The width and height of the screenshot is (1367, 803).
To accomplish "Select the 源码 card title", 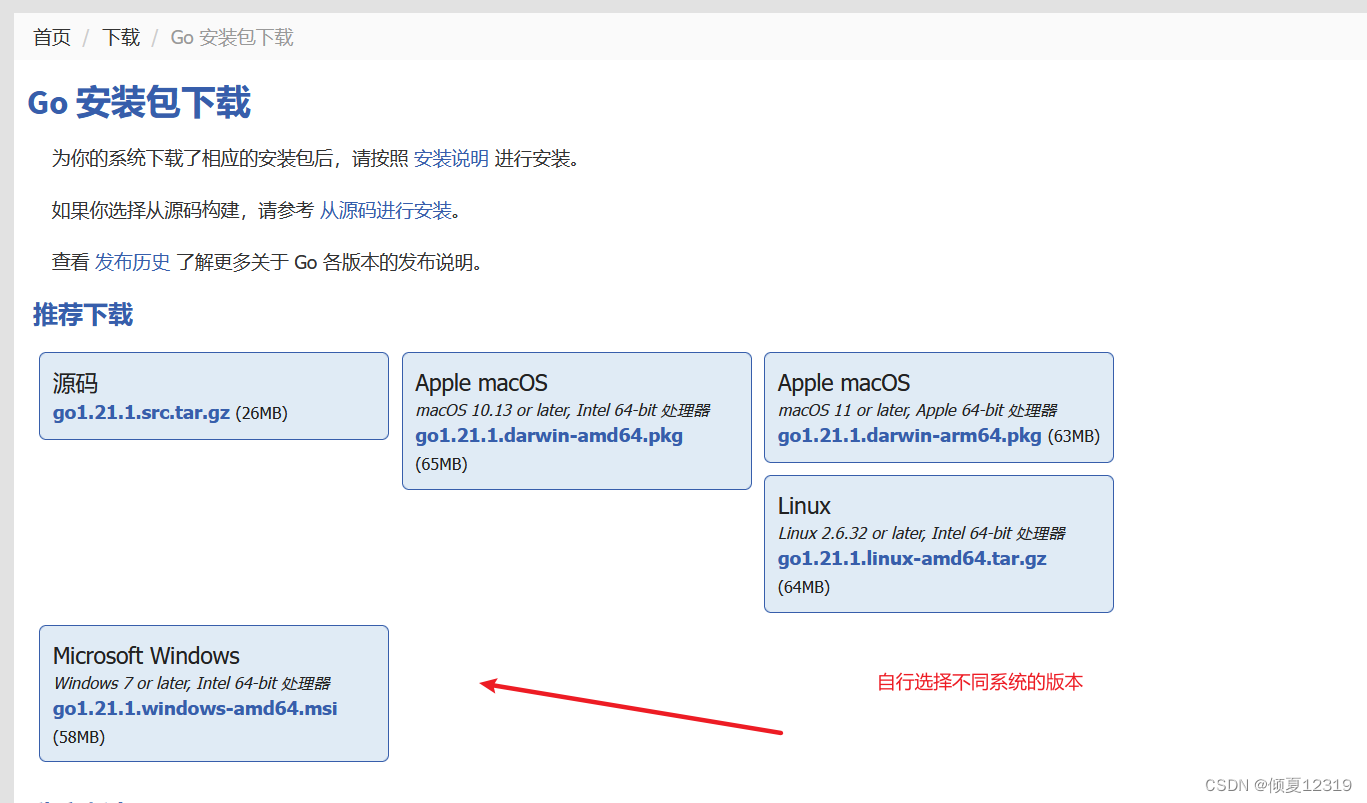I will tap(75, 383).
